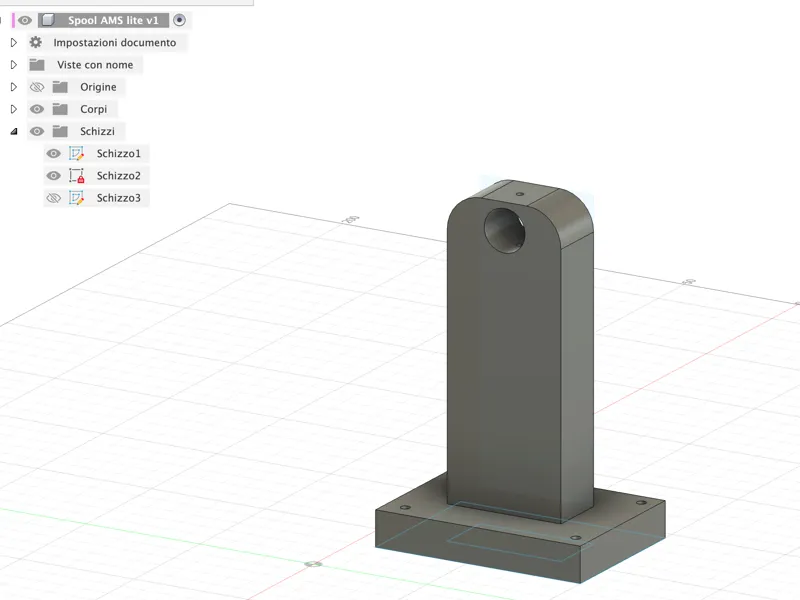Hide Schizzo1 using its eye icon
The height and width of the screenshot is (600, 800).
(54, 154)
